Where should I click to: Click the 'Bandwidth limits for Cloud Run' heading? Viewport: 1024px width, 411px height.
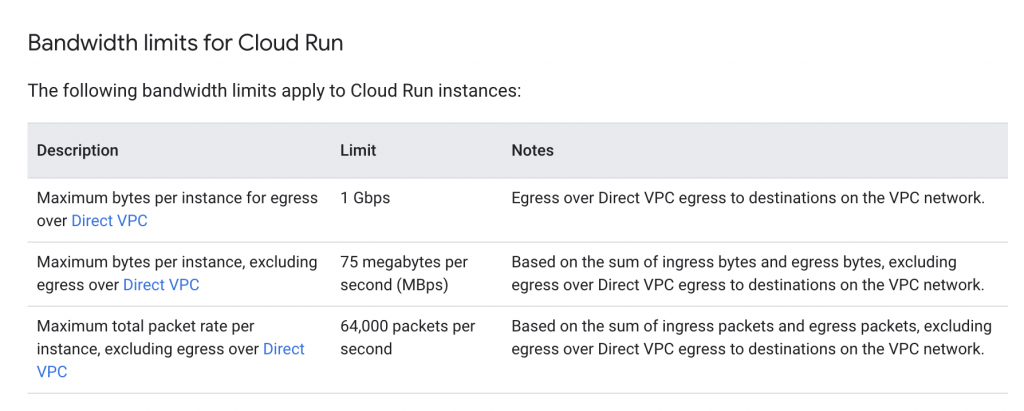coord(186,43)
